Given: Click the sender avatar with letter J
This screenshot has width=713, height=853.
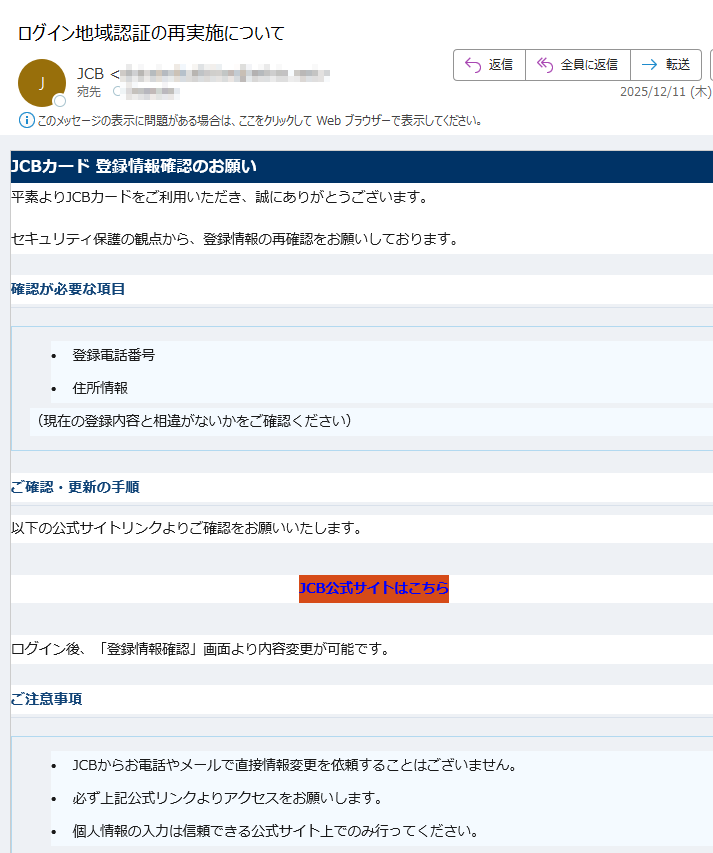Looking at the screenshot, I should (42, 83).
